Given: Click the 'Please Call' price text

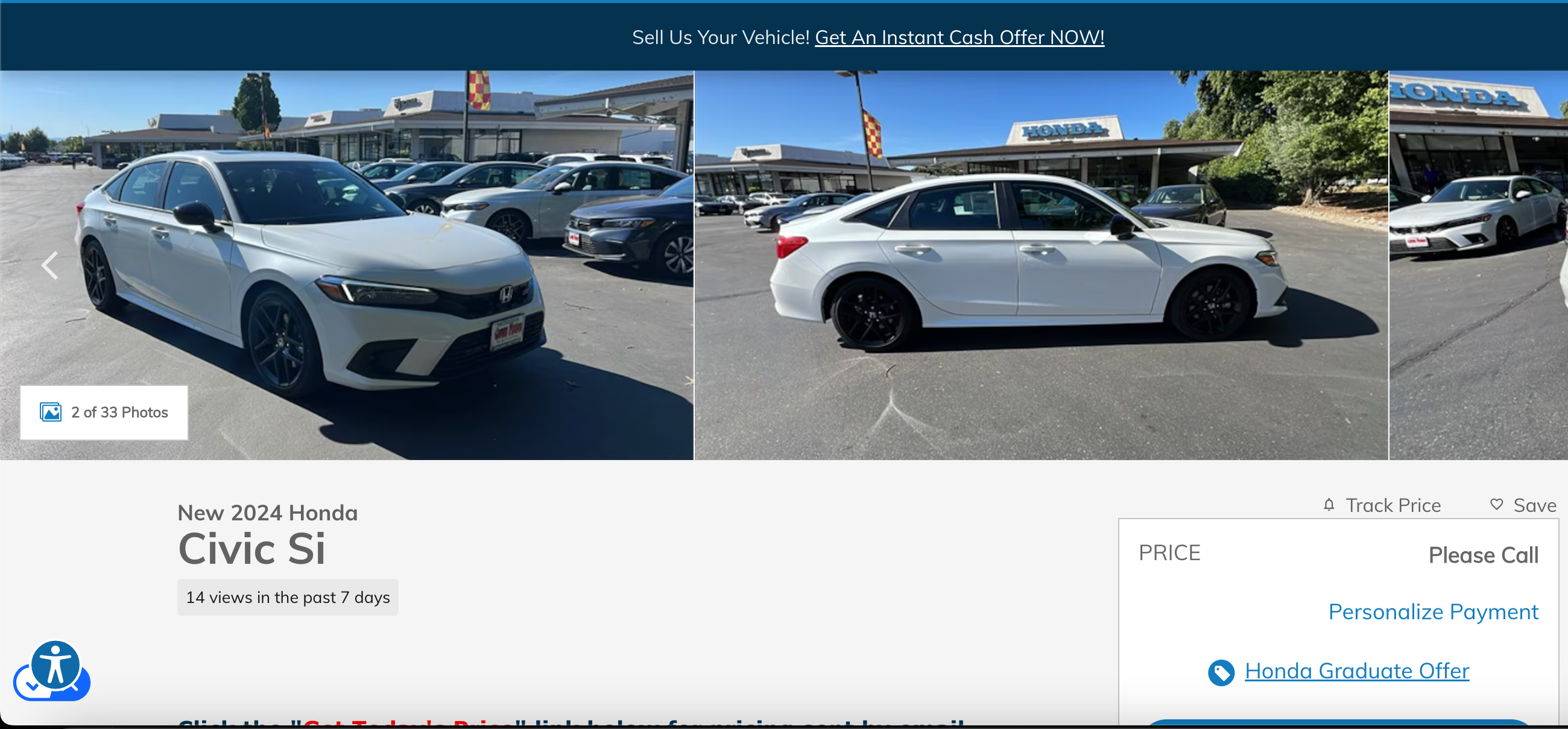Looking at the screenshot, I should click(x=1484, y=555).
